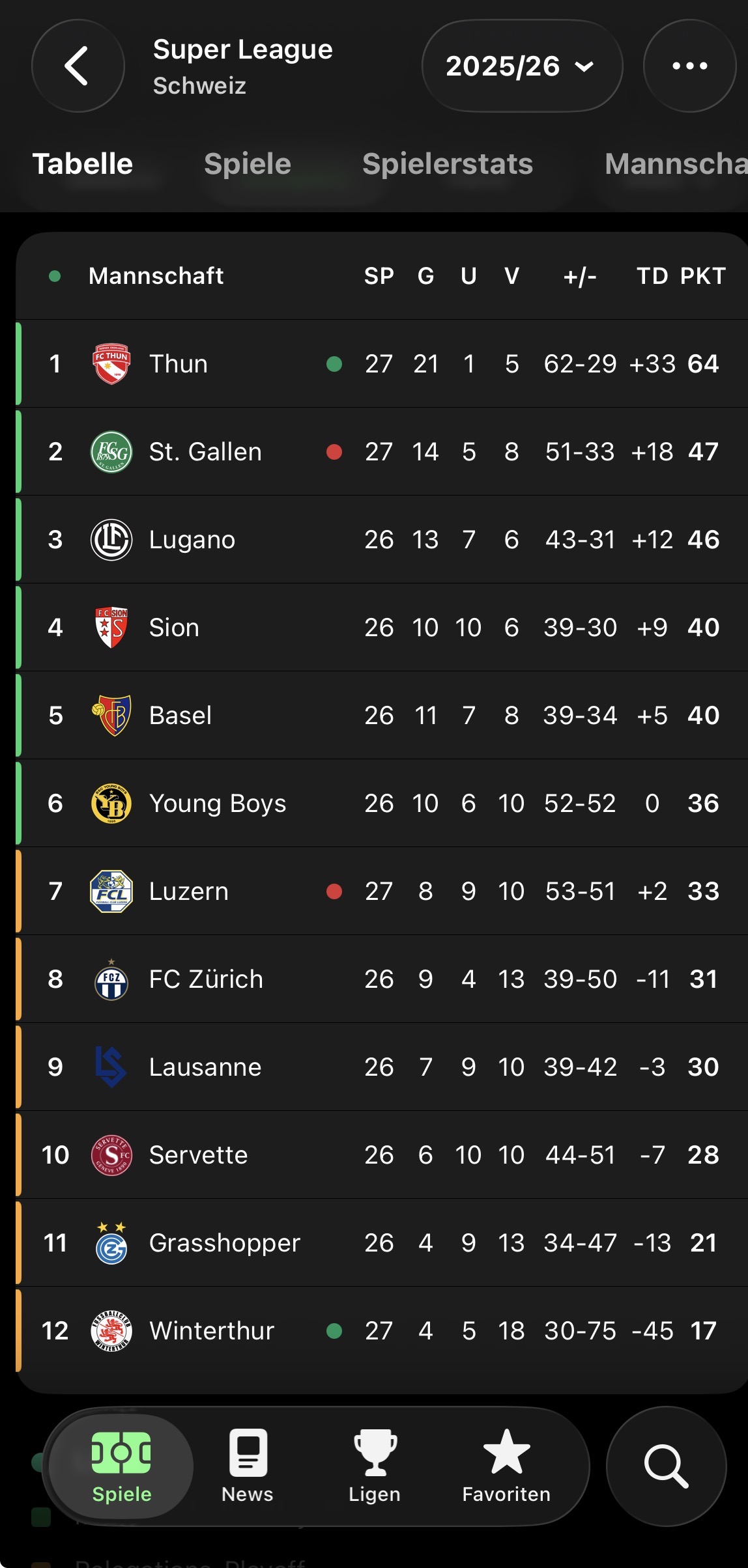Tap the FC Thun club crest
Image resolution: width=748 pixels, height=1568 pixels.
[x=111, y=364]
